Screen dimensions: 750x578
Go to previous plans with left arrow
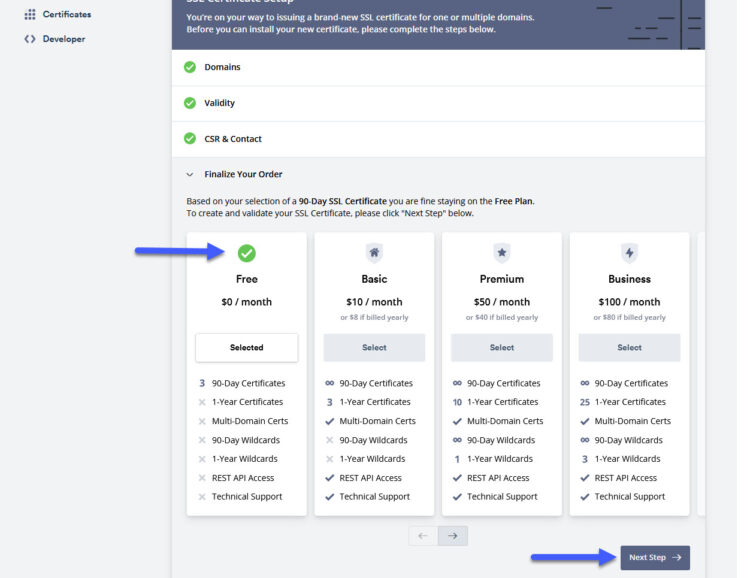click(423, 536)
